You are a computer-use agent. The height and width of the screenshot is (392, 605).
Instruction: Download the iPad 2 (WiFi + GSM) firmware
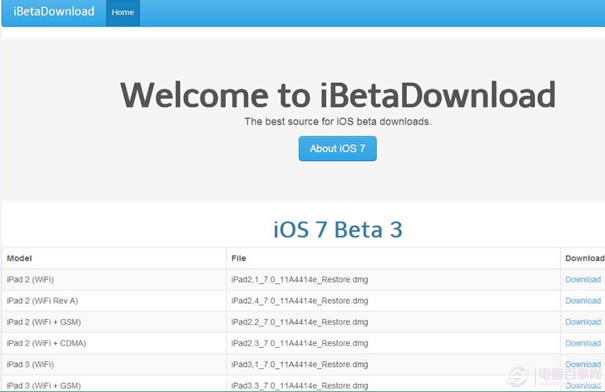583,322
